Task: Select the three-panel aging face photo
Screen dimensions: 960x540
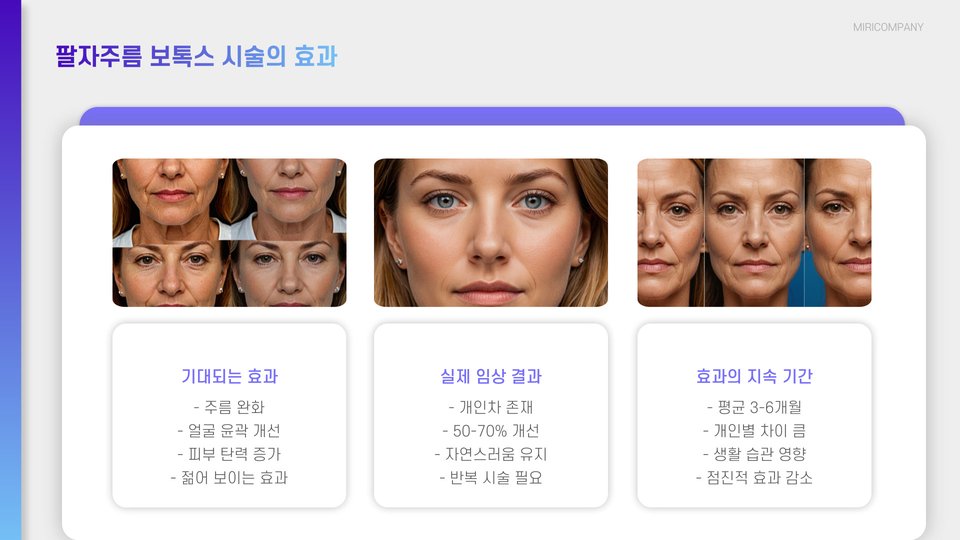Action: [x=754, y=233]
